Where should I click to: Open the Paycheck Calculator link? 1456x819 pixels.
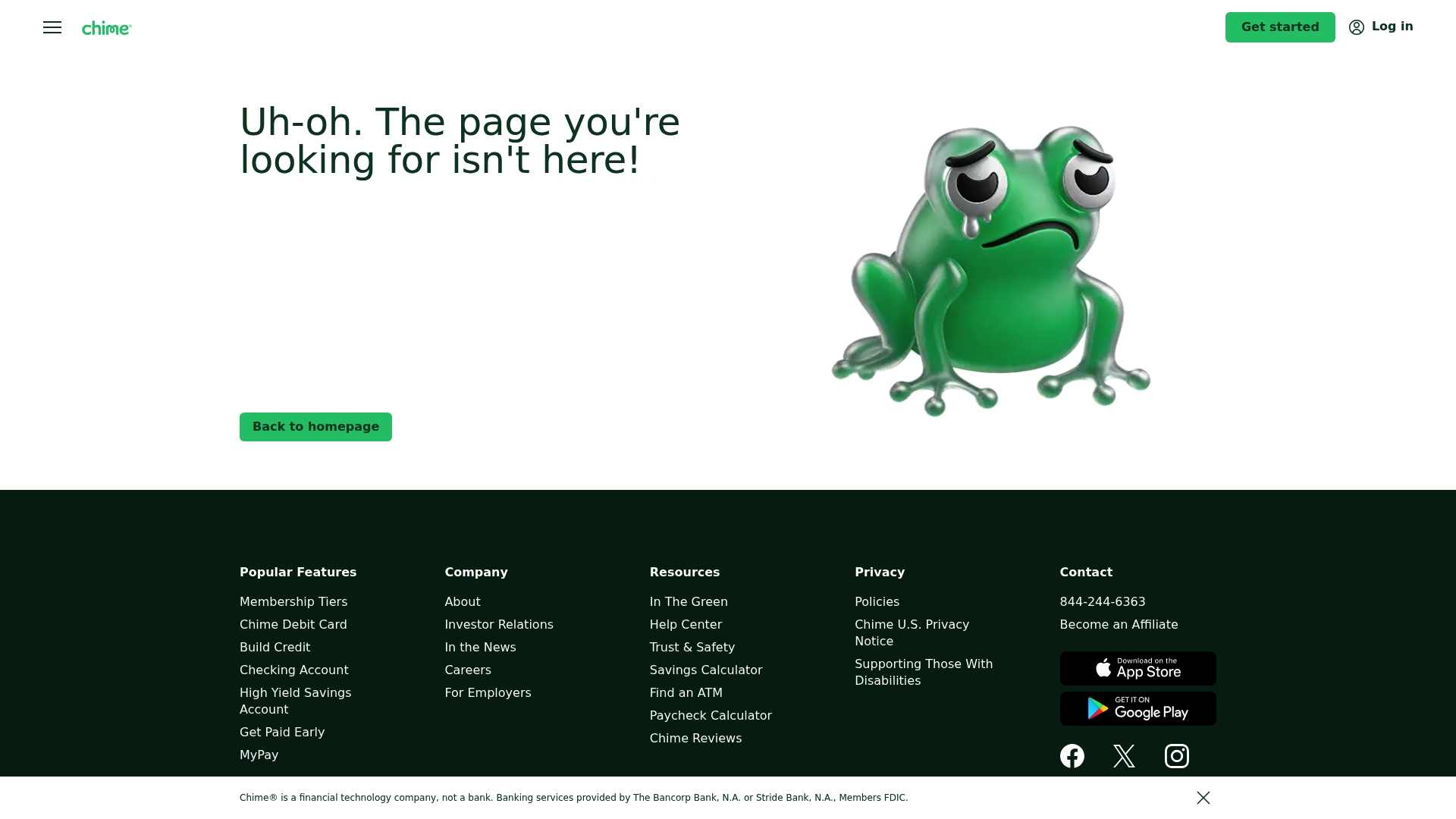tap(711, 716)
